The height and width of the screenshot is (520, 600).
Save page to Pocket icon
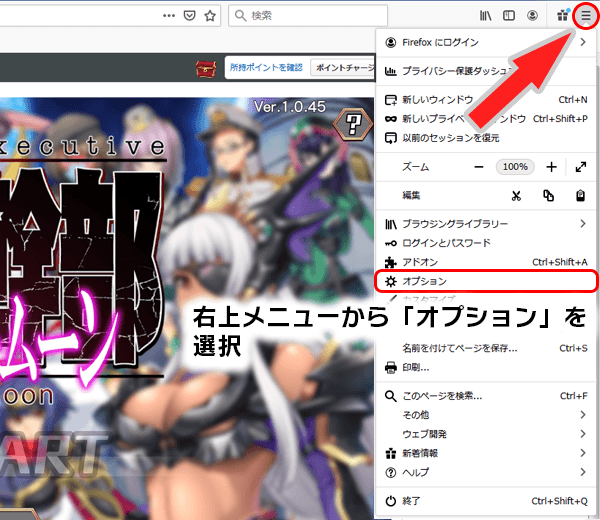pos(189,16)
